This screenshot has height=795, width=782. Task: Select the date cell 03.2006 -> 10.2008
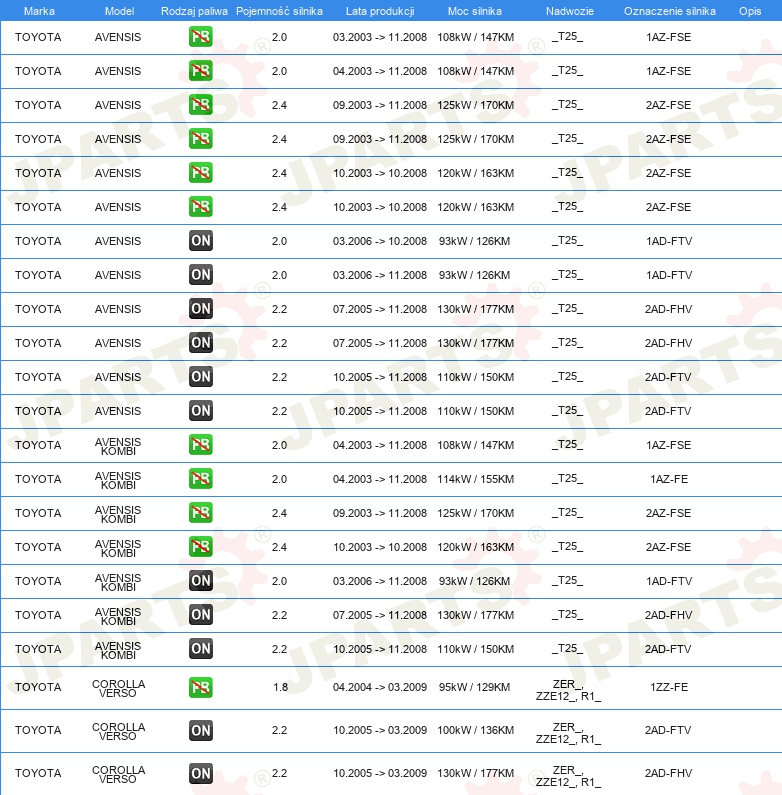(x=380, y=241)
